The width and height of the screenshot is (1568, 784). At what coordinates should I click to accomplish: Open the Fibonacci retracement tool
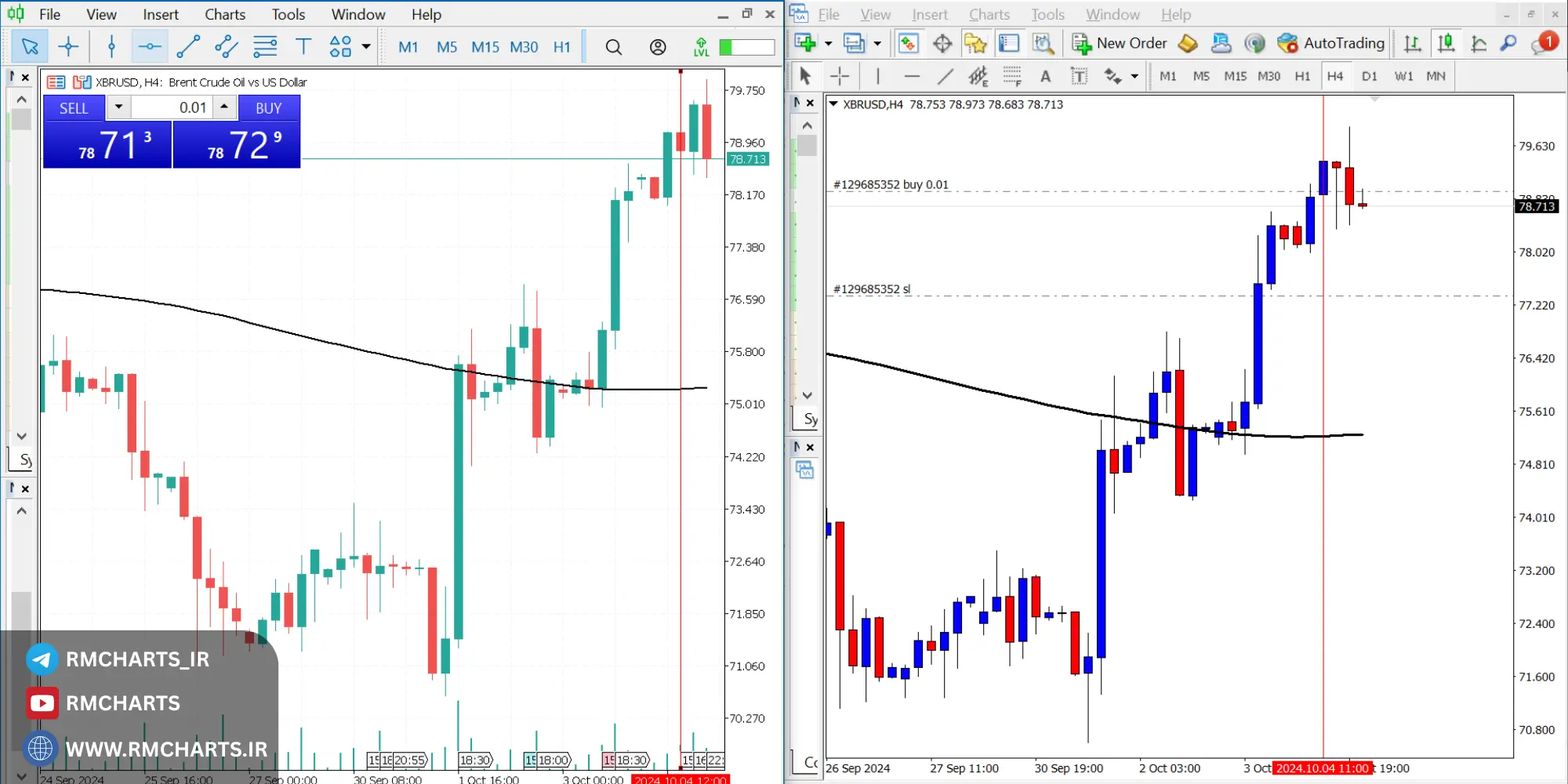click(265, 47)
